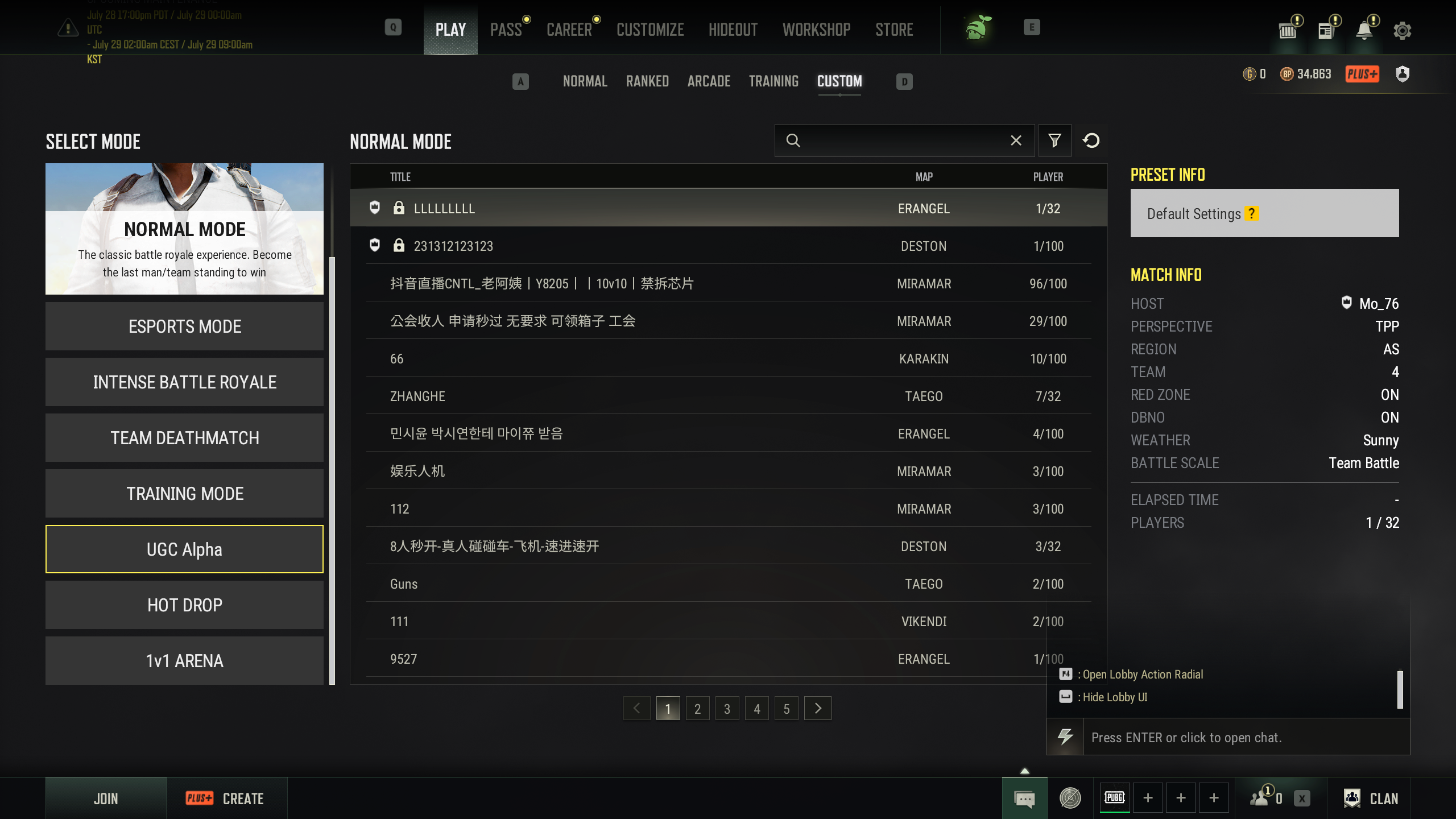
Task: Select the CUSTOM play sub-tab
Action: coord(839,81)
